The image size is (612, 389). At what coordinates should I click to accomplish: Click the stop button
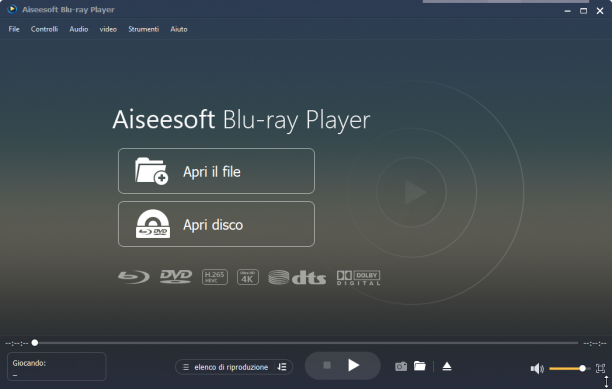coord(327,365)
